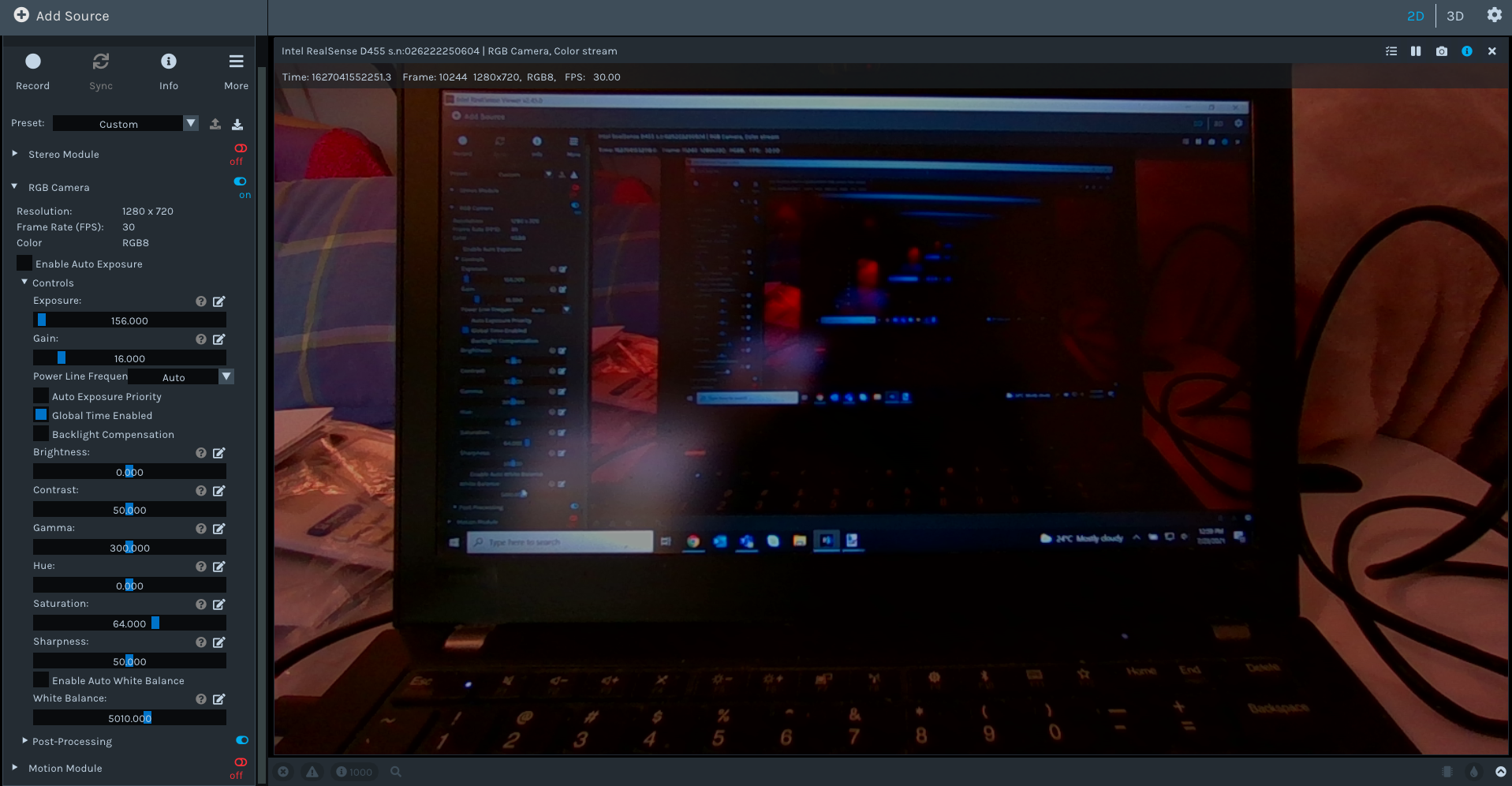Edit the Gain value with the pencil icon
Screen dimensions: 1512x786
pyautogui.click(x=218, y=339)
